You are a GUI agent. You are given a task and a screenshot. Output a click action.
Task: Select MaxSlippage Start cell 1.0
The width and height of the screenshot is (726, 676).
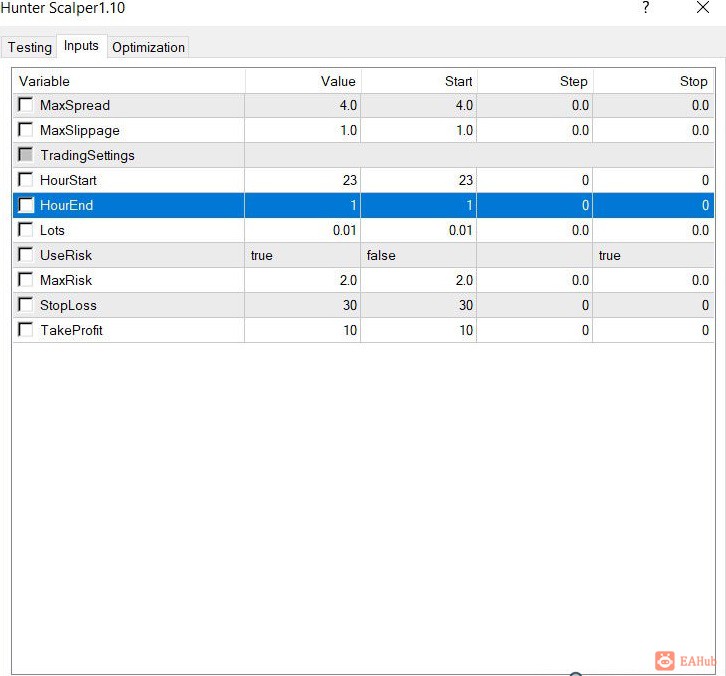[419, 130]
